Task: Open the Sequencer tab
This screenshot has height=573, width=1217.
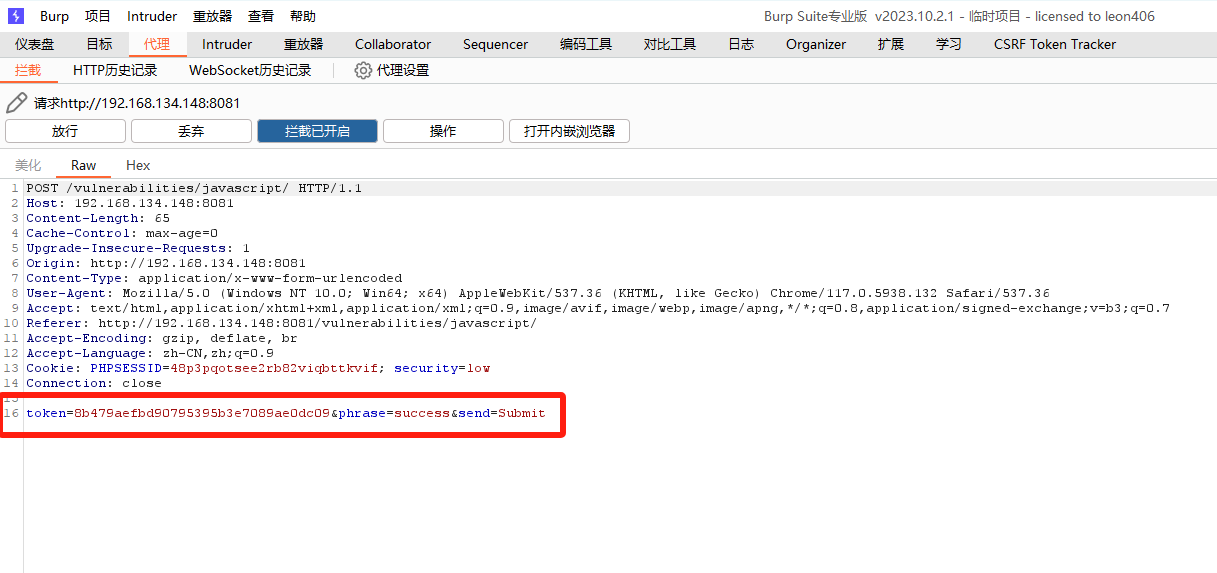Action: coord(495,44)
